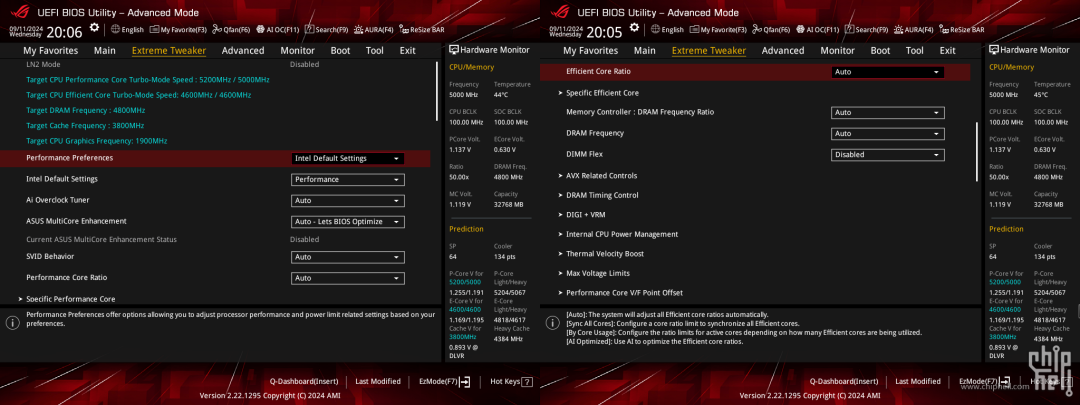Click the info icon beside right help text
Image resolution: width=1080 pixels, height=405 pixels.
[552, 322]
